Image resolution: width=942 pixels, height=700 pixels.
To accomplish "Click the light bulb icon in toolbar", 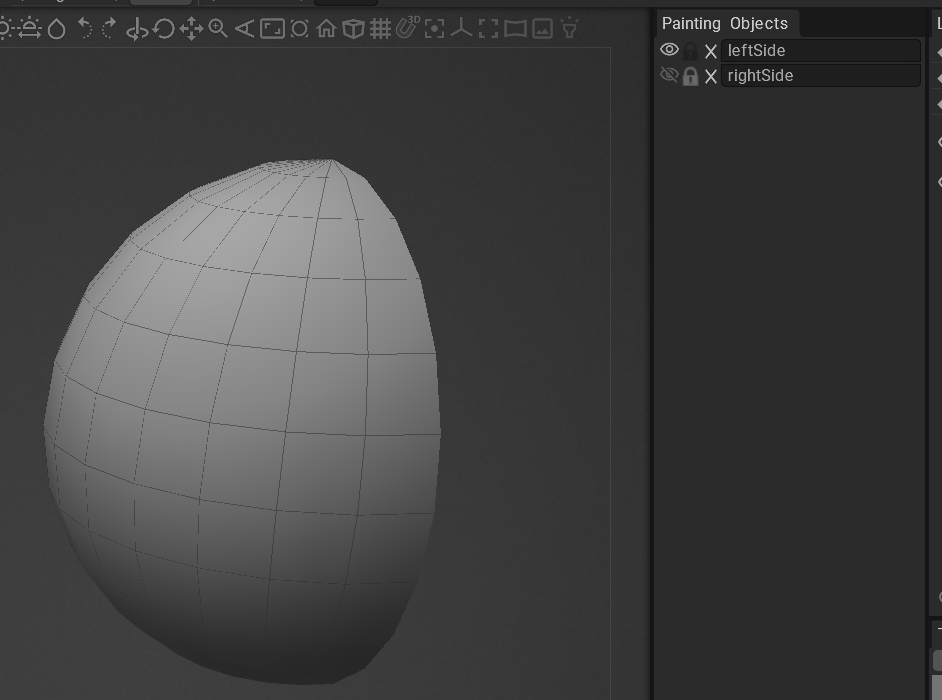I will [x=569, y=28].
